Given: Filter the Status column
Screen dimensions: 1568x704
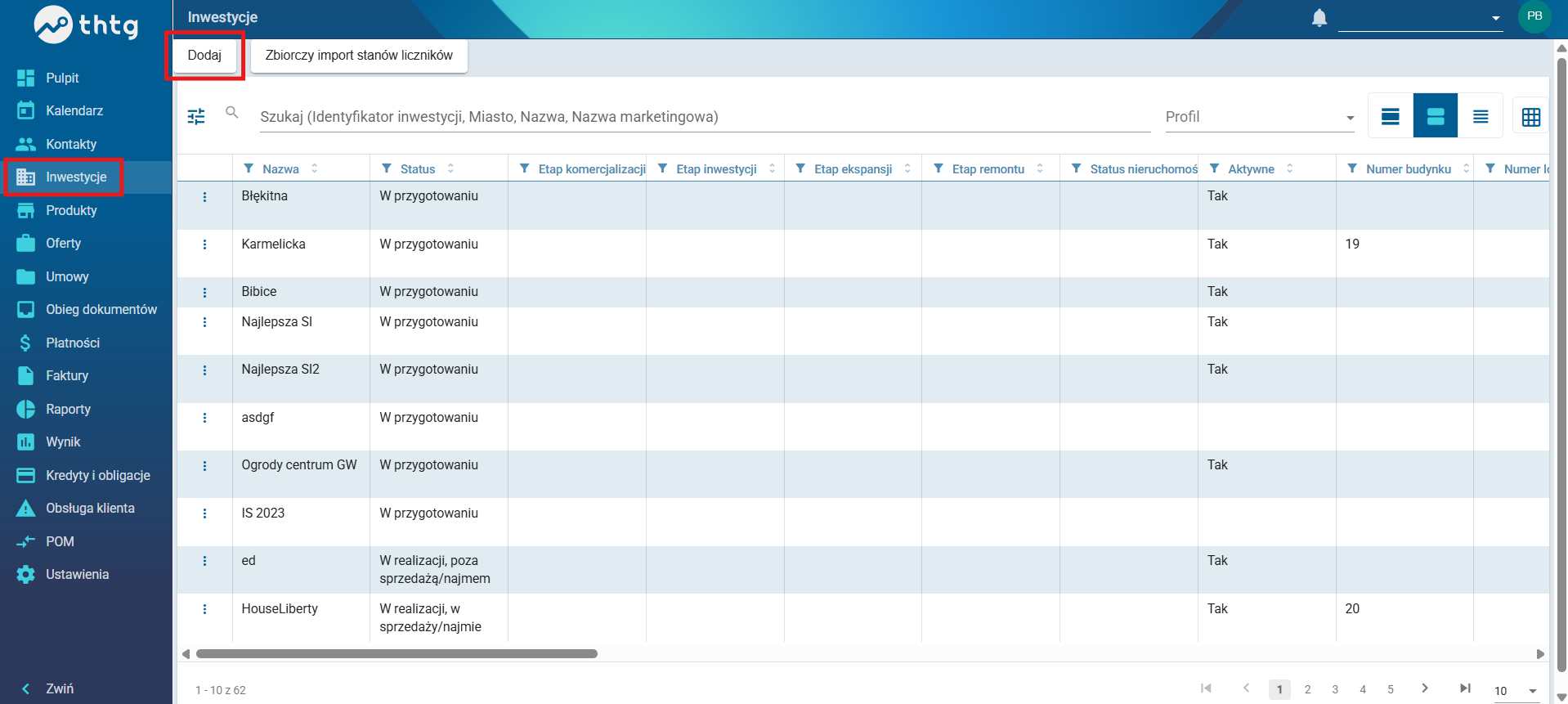Looking at the screenshot, I should coord(387,168).
